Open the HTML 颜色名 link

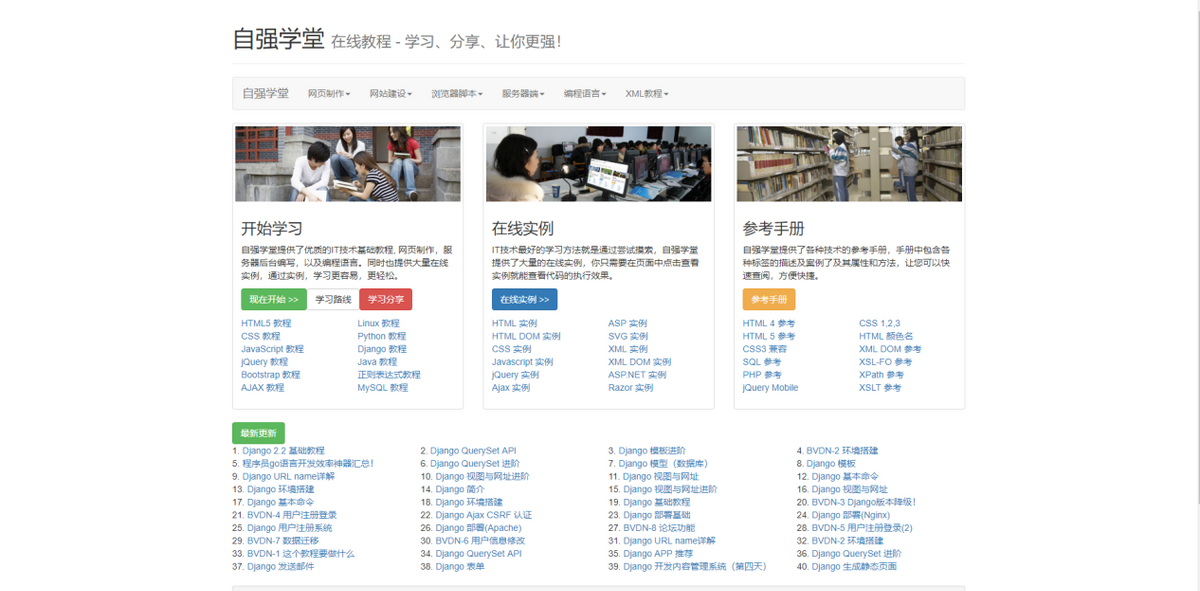886,336
